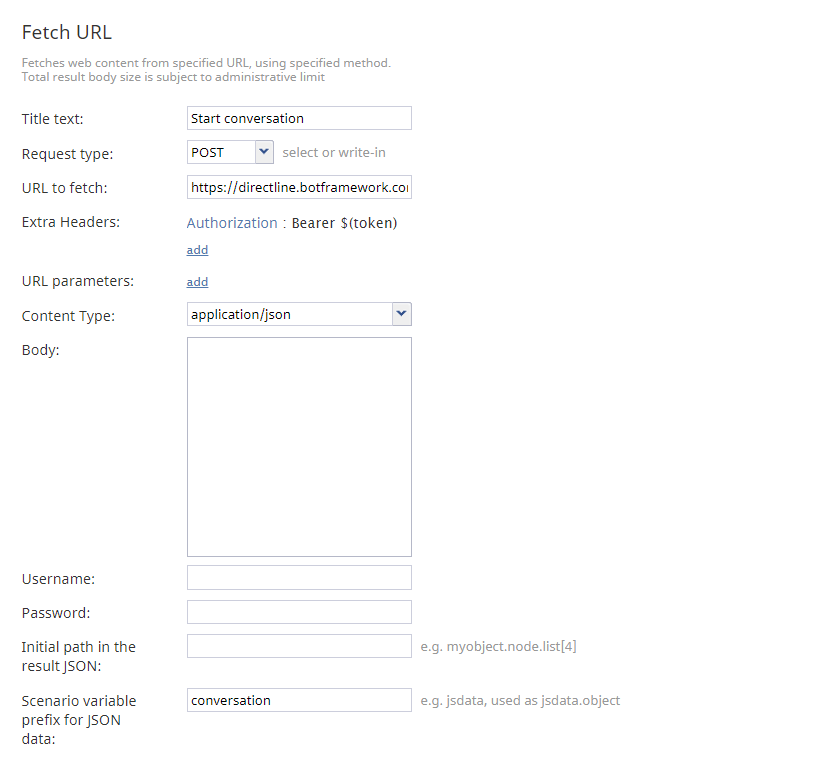
Task: Click the Password label
Action: 56,613
